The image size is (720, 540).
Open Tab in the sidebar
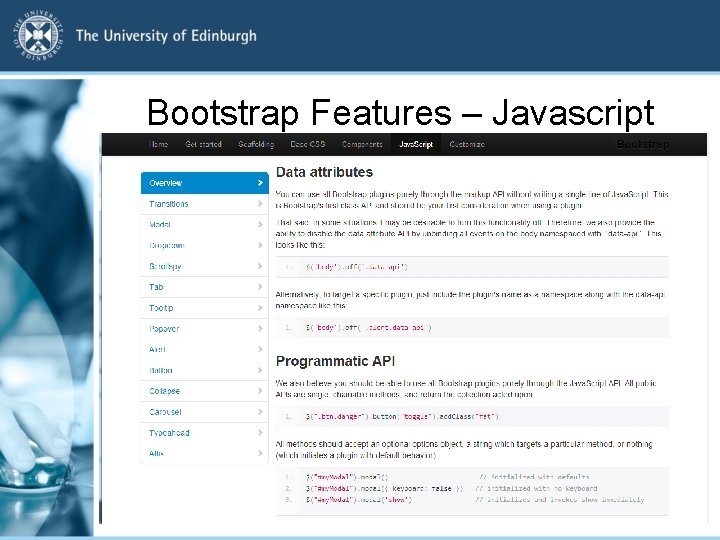coord(204,287)
